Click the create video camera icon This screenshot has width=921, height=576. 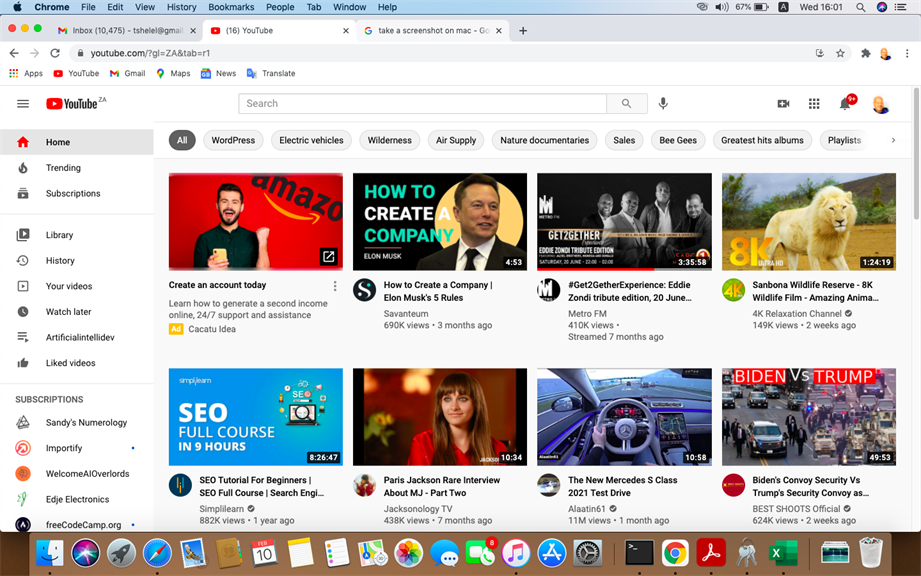[x=783, y=104]
